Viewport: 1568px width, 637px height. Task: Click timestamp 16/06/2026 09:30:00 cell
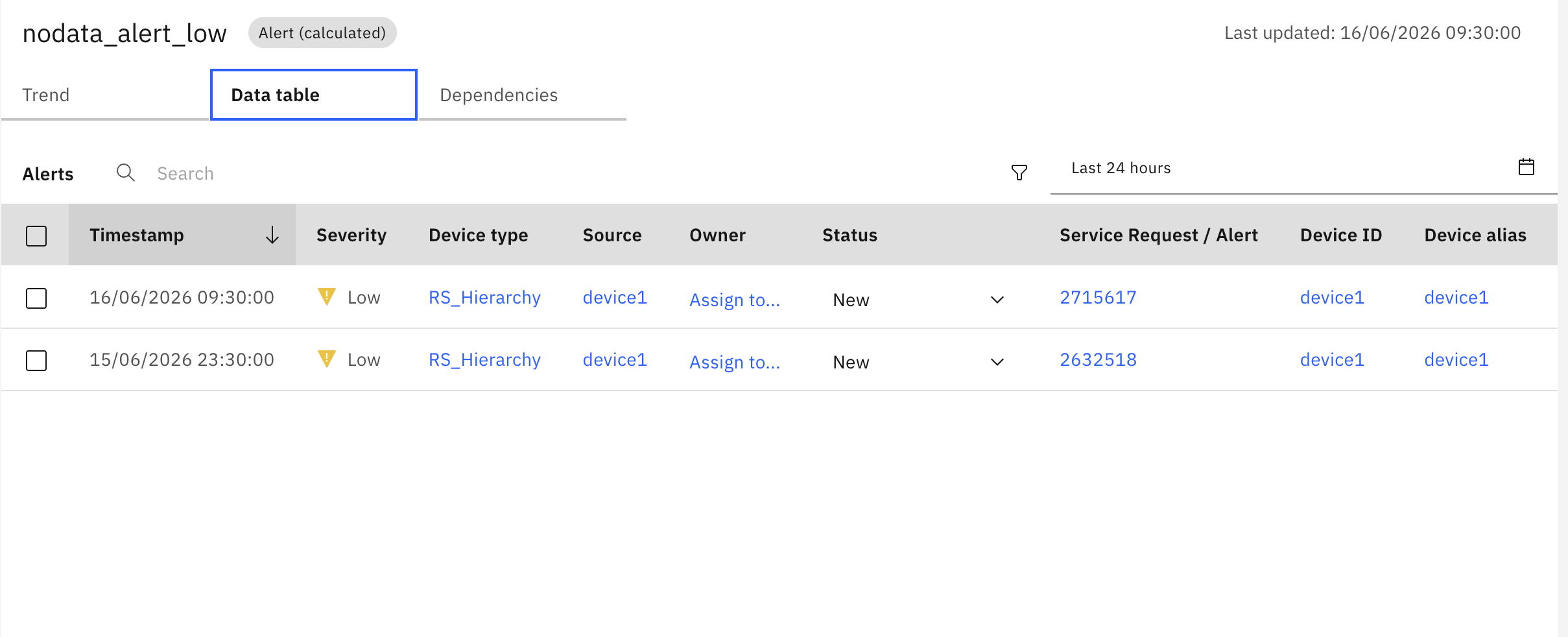click(x=182, y=297)
